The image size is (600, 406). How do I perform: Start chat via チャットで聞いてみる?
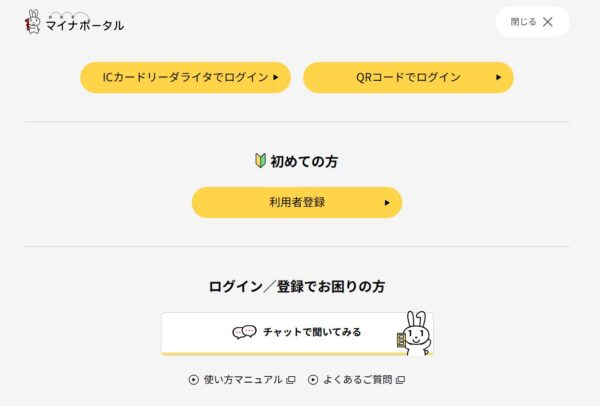(x=297, y=334)
